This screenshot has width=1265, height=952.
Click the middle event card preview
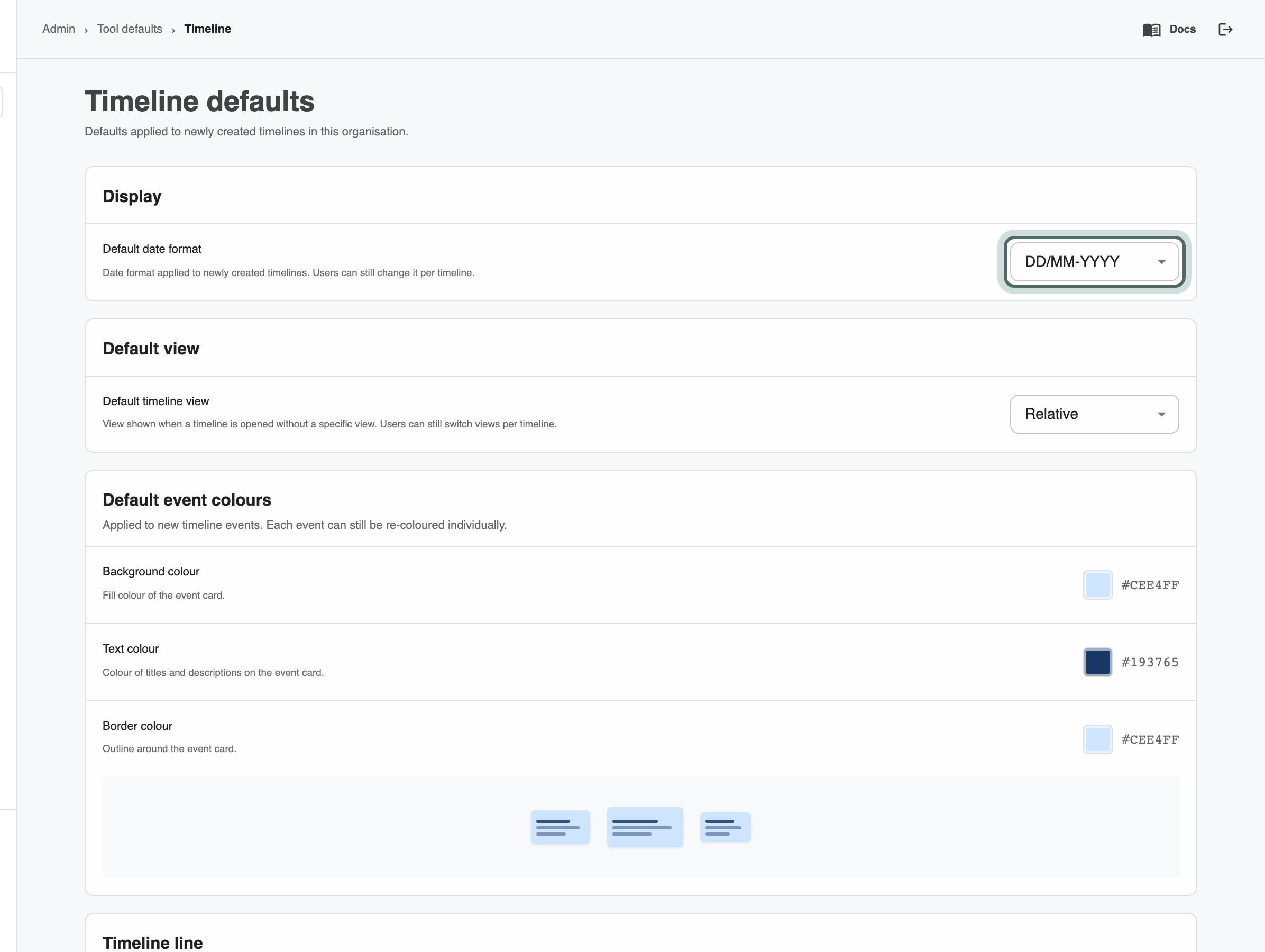coord(645,827)
